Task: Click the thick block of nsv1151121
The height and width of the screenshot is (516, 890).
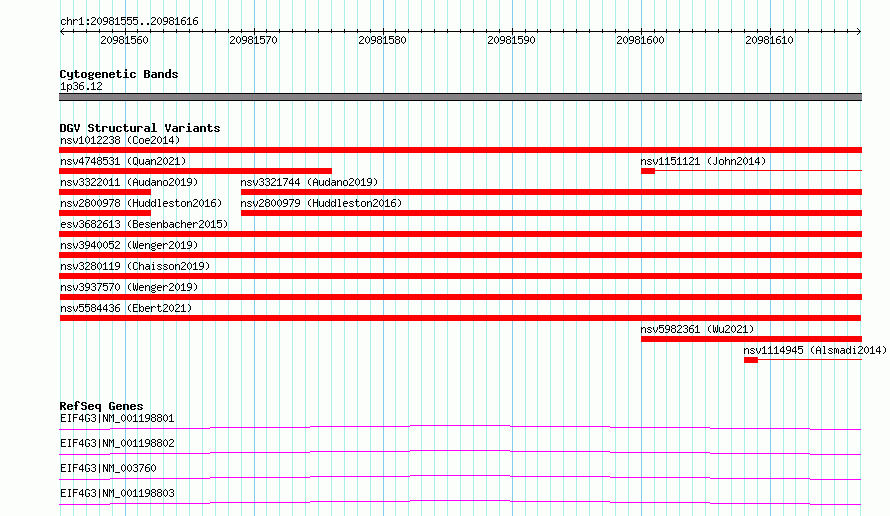Action: click(648, 171)
